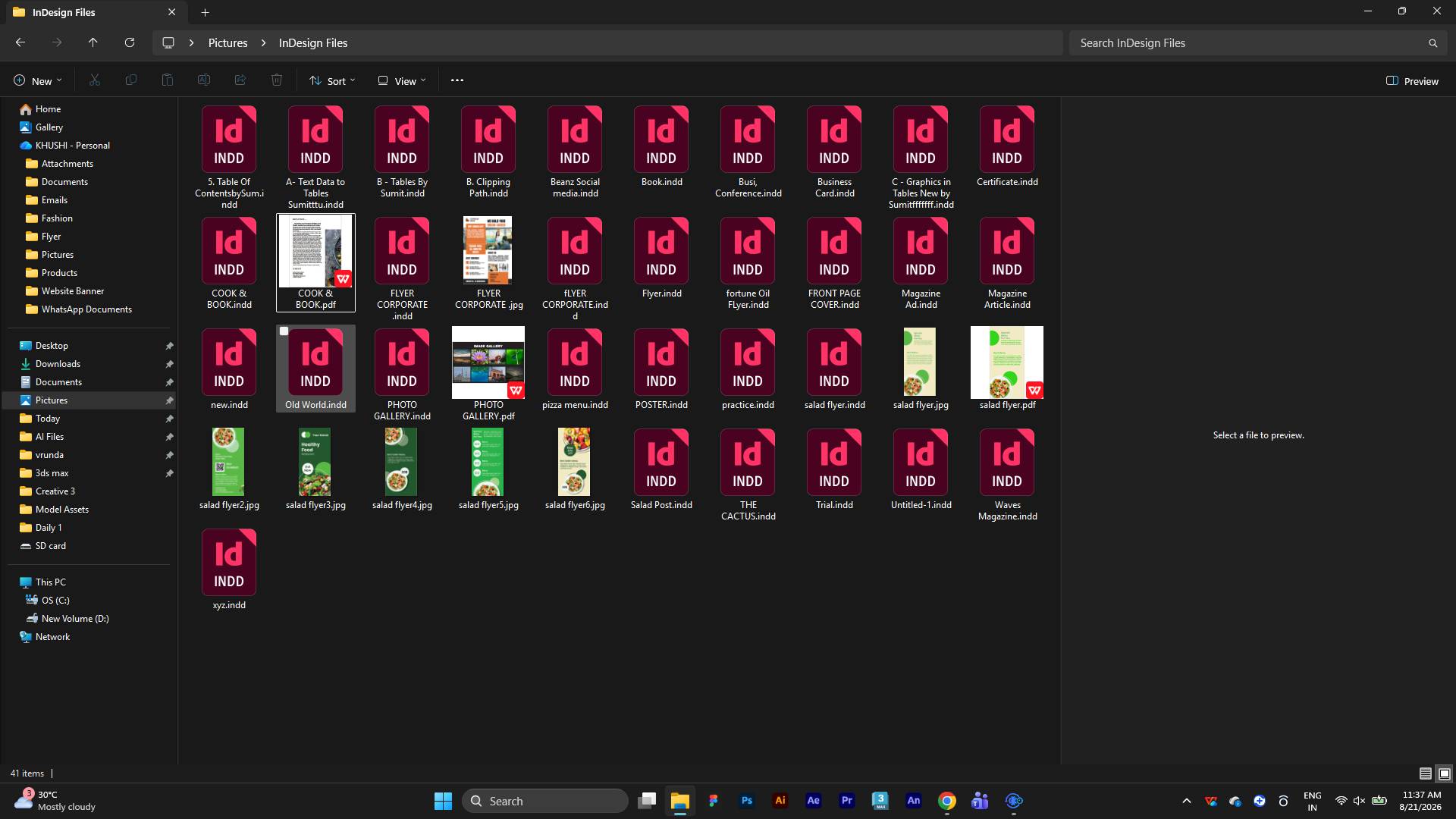Open See more options ellipsis menu
The height and width of the screenshot is (819, 1456).
pyautogui.click(x=457, y=80)
